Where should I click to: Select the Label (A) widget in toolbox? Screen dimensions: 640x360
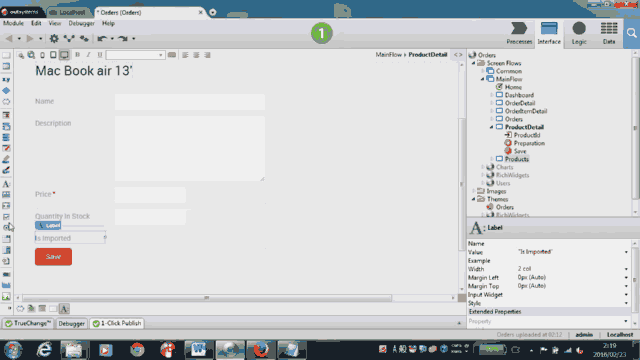tap(6, 184)
